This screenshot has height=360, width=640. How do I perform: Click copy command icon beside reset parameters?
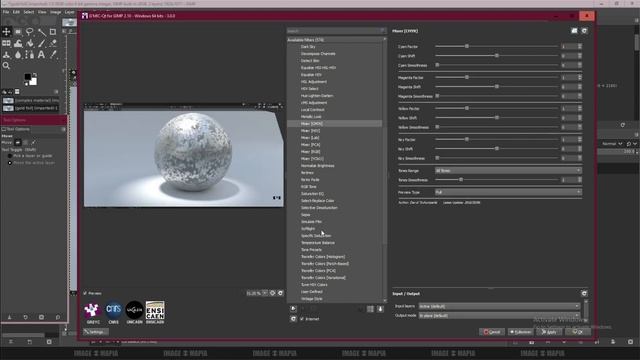pos(574,31)
